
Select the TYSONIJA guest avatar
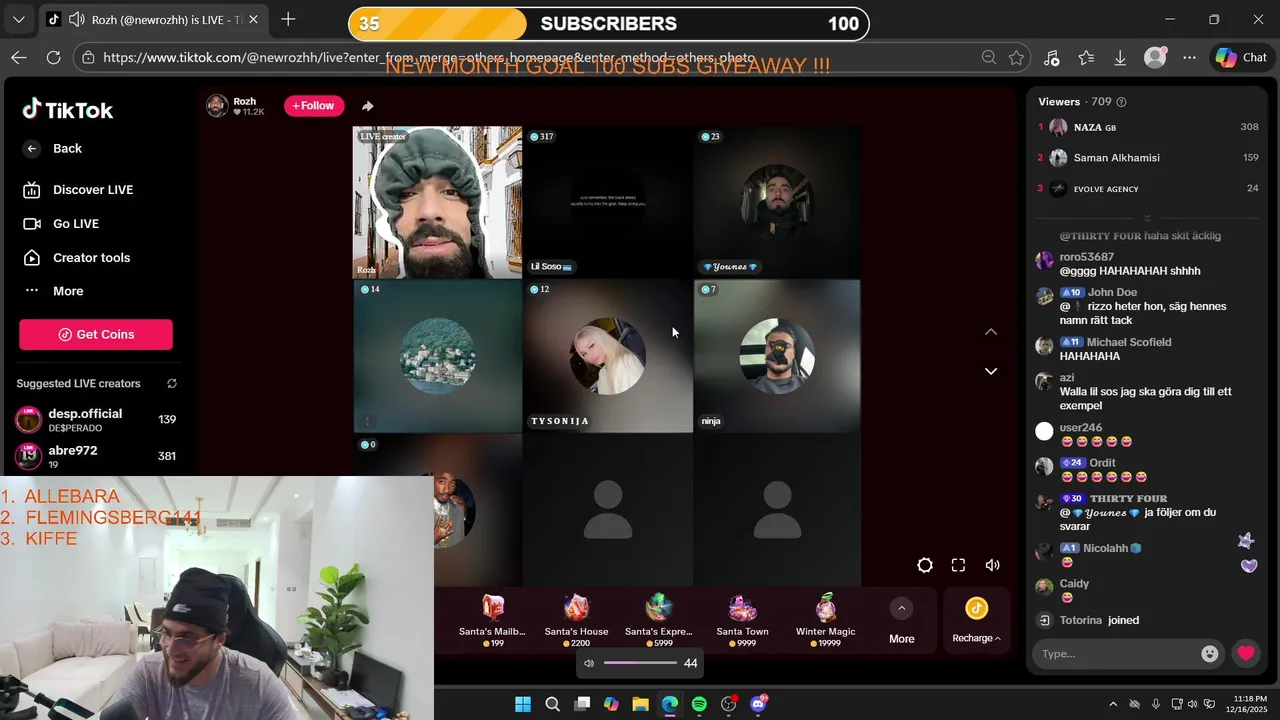pos(607,356)
